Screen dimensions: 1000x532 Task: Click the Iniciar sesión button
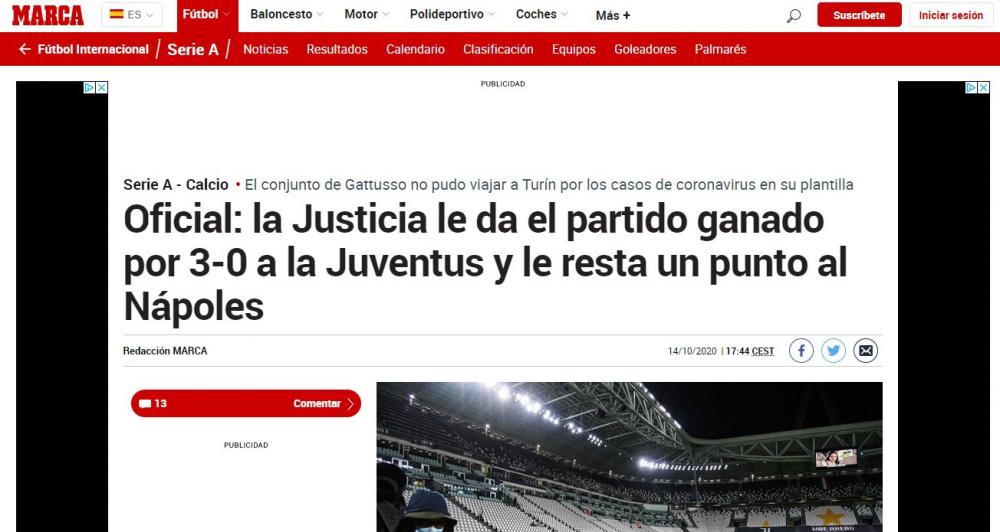click(951, 15)
